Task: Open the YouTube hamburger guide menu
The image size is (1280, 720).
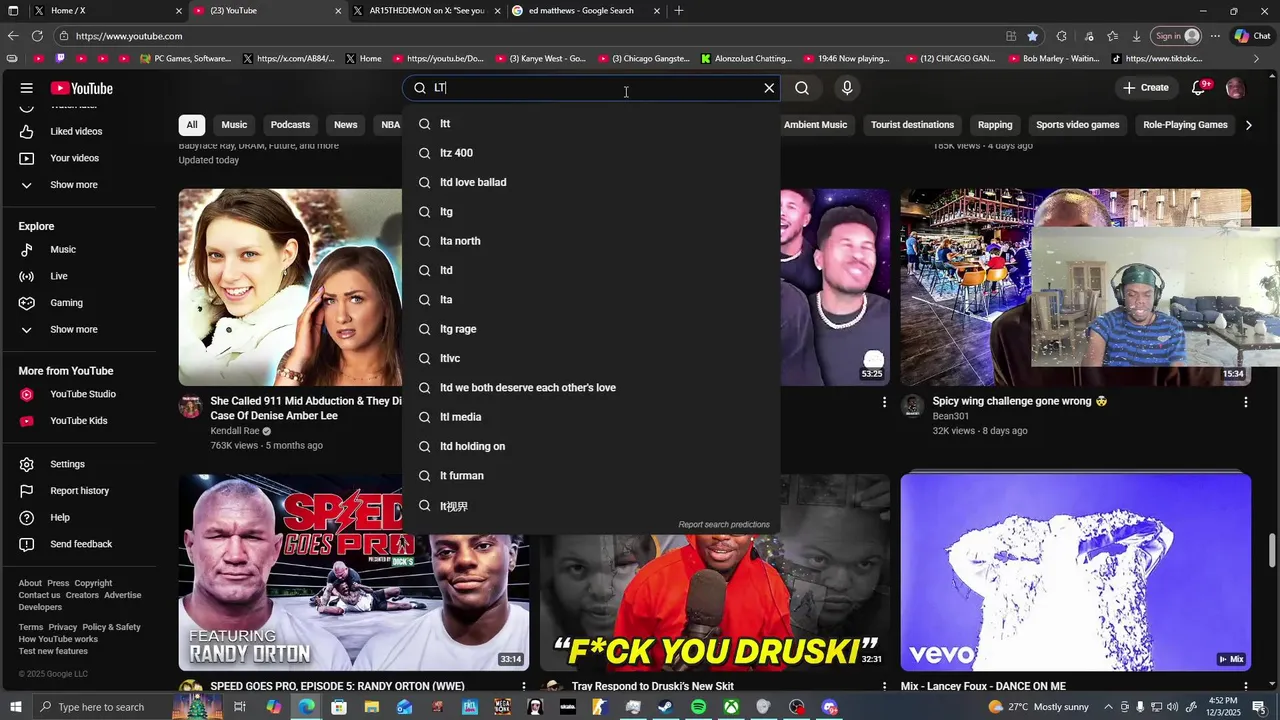Action: (x=27, y=88)
